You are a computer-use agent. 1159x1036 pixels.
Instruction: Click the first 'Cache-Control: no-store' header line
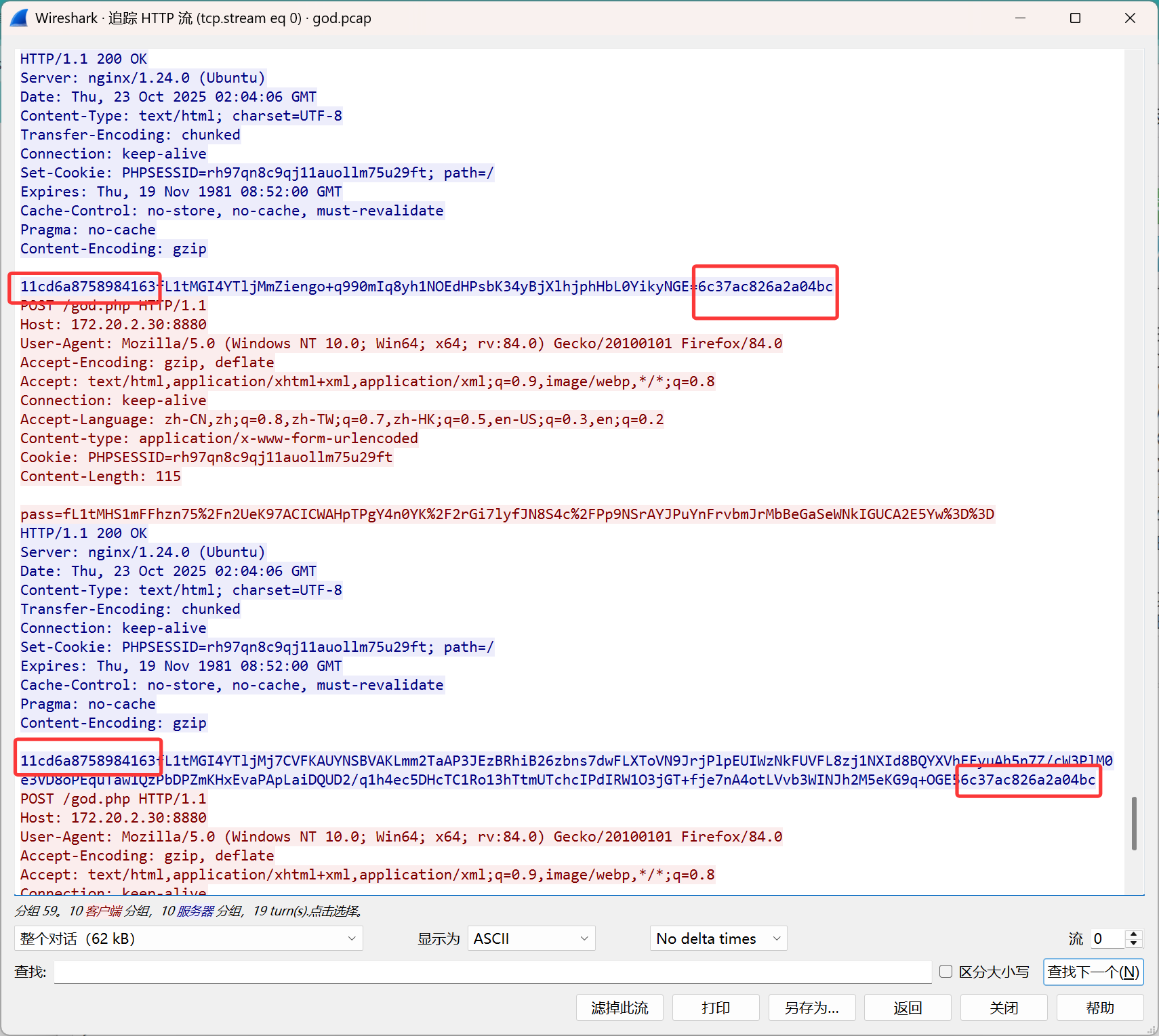232,211
